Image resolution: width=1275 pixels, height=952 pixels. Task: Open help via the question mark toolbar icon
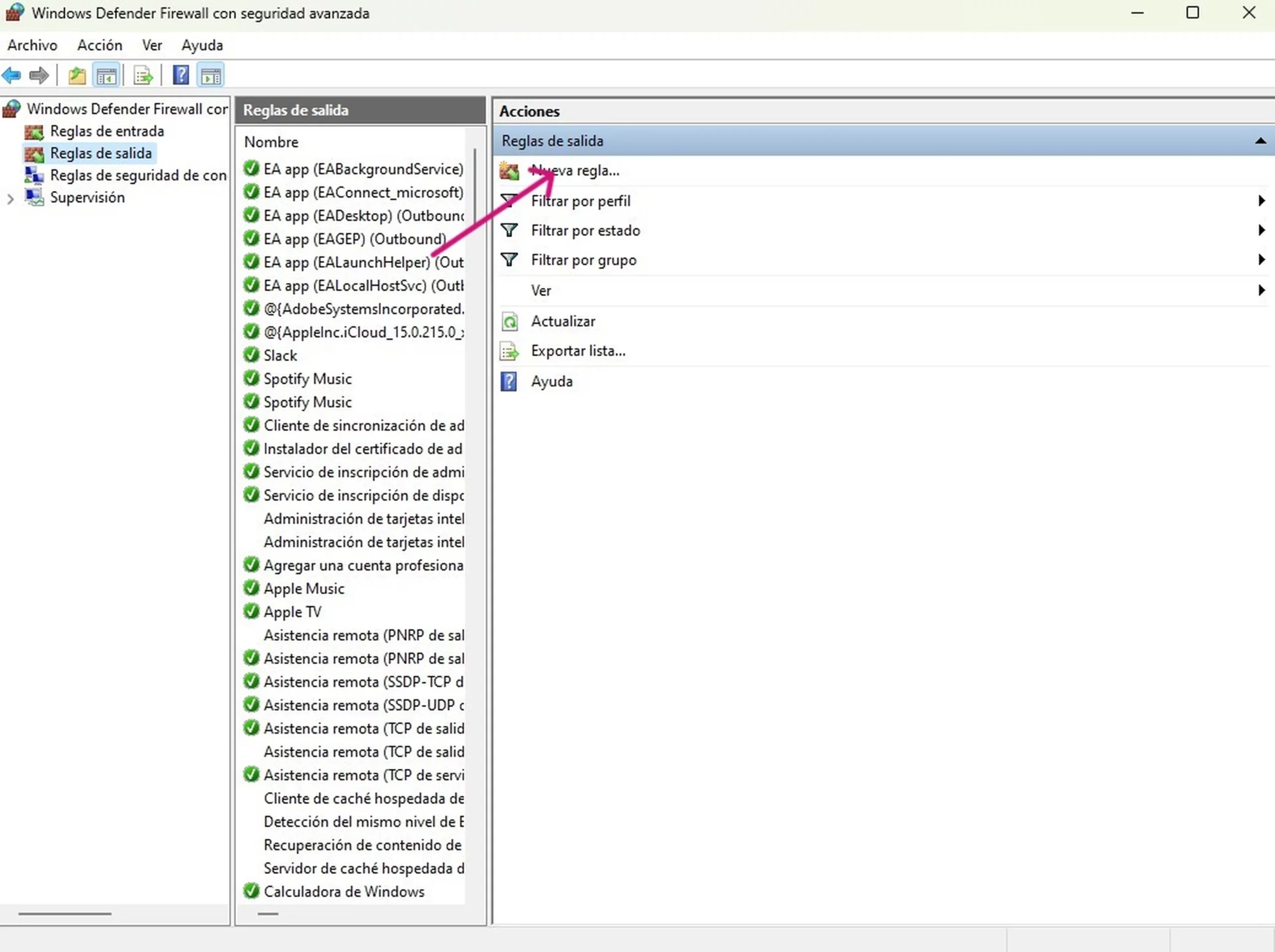click(180, 75)
